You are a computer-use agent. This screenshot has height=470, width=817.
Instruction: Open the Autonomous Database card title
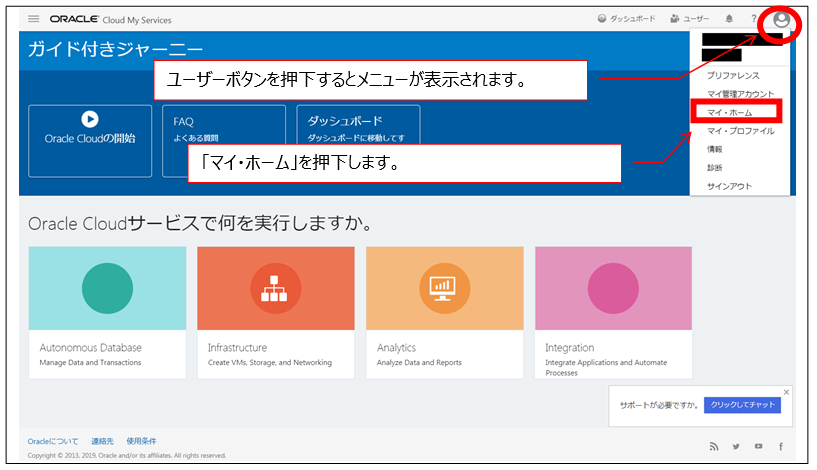tap(91, 348)
